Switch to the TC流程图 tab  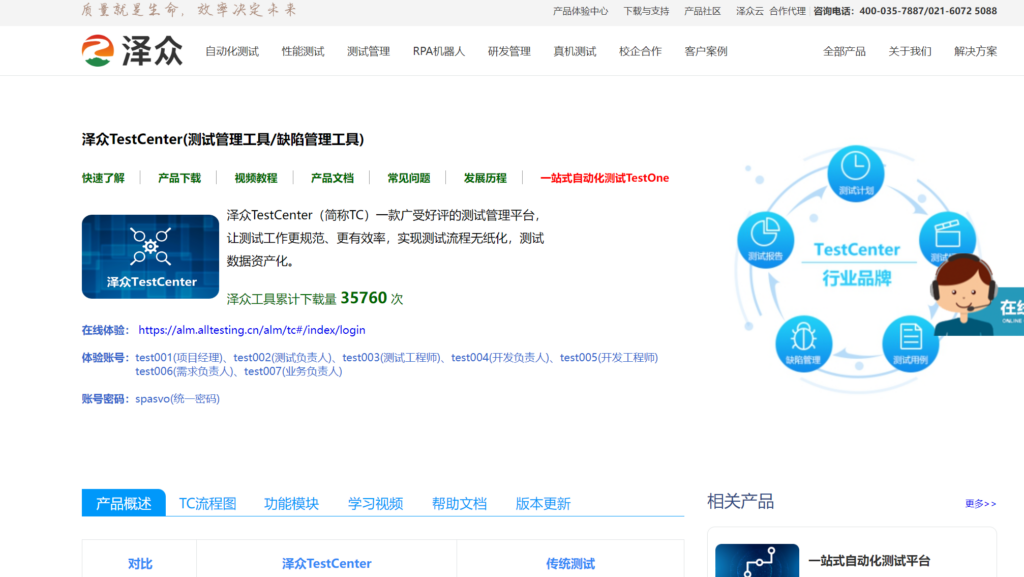click(x=208, y=503)
